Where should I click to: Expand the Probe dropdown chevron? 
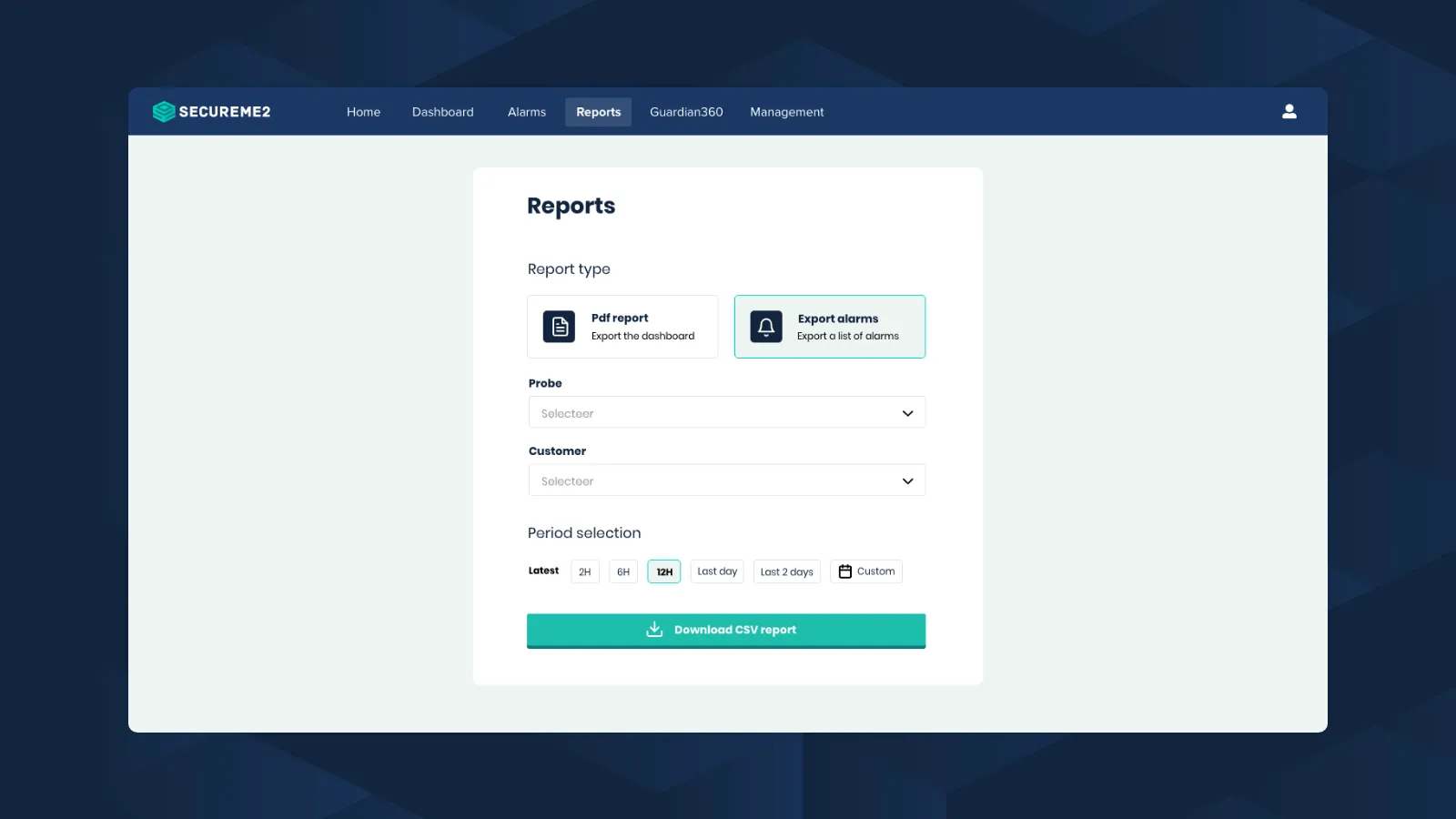907,413
